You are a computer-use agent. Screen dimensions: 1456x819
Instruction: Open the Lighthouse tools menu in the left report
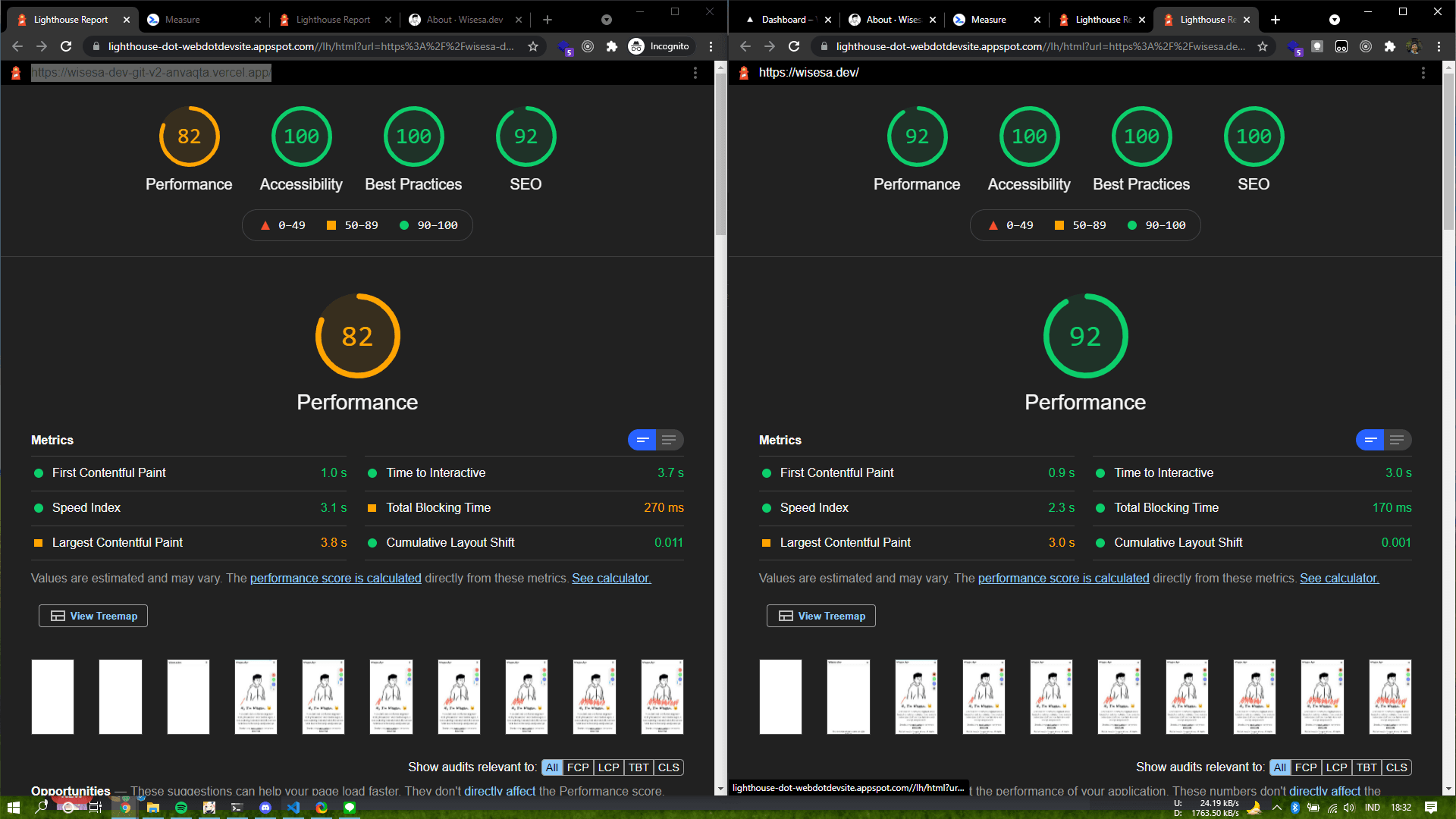click(x=695, y=73)
